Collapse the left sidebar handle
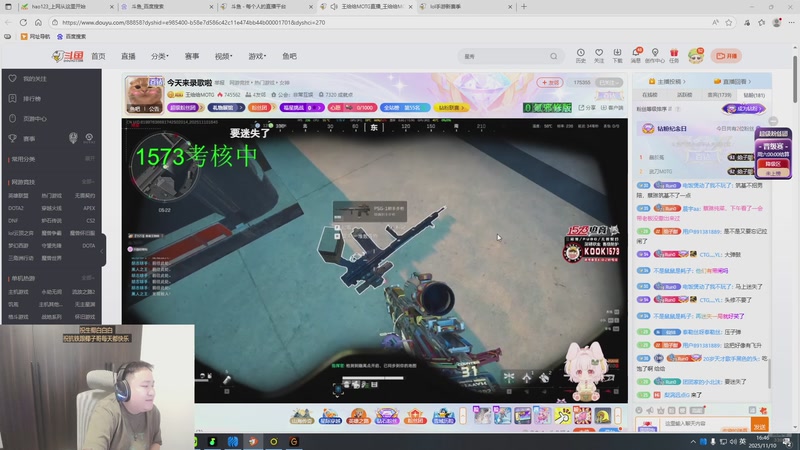 102,250
